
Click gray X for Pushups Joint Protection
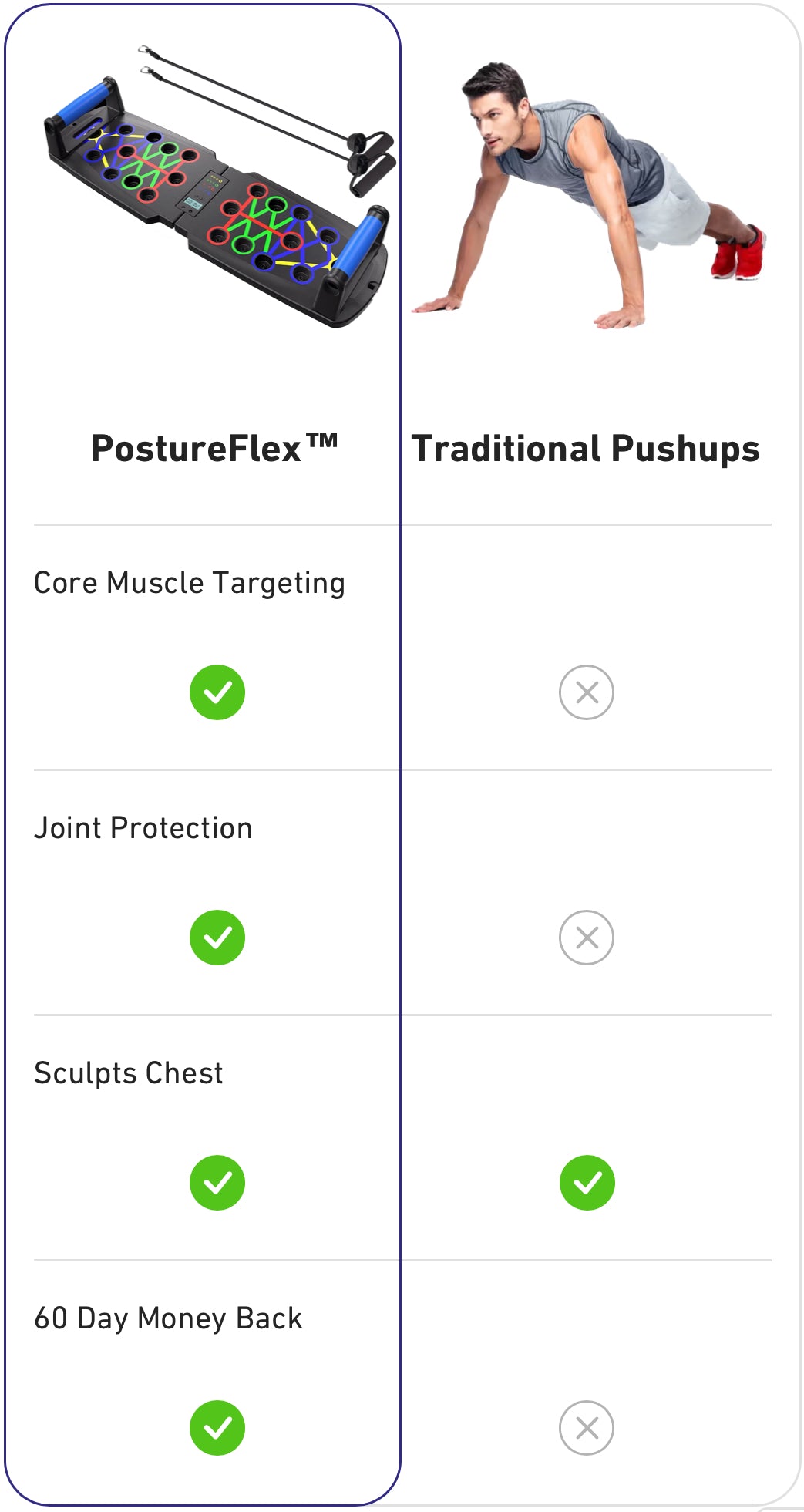click(x=587, y=938)
